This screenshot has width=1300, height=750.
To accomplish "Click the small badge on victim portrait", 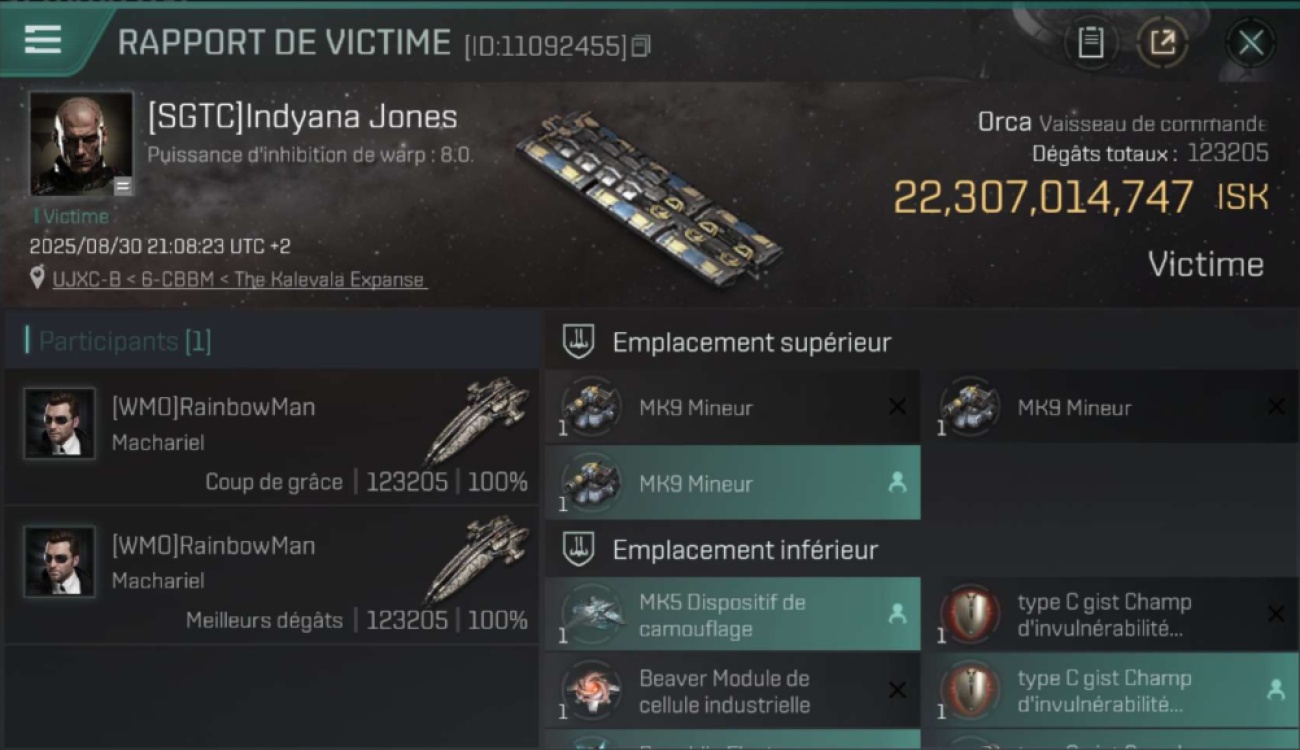I will 122,186.
